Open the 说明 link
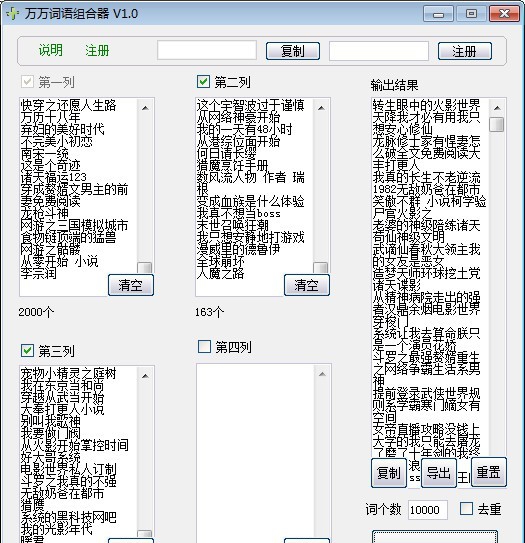525x543 pixels. click(x=51, y=51)
